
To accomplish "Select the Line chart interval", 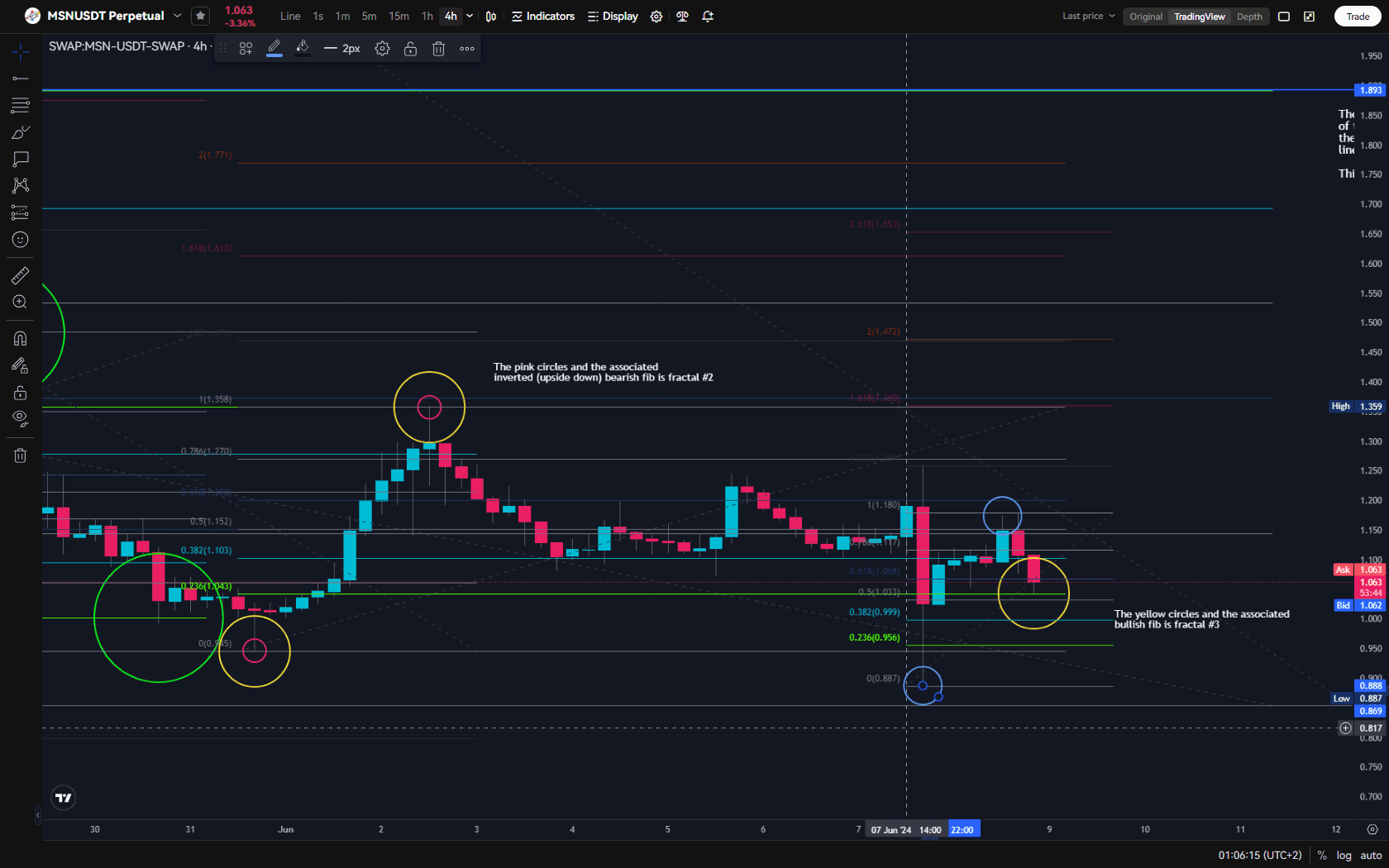I will 290,17.
